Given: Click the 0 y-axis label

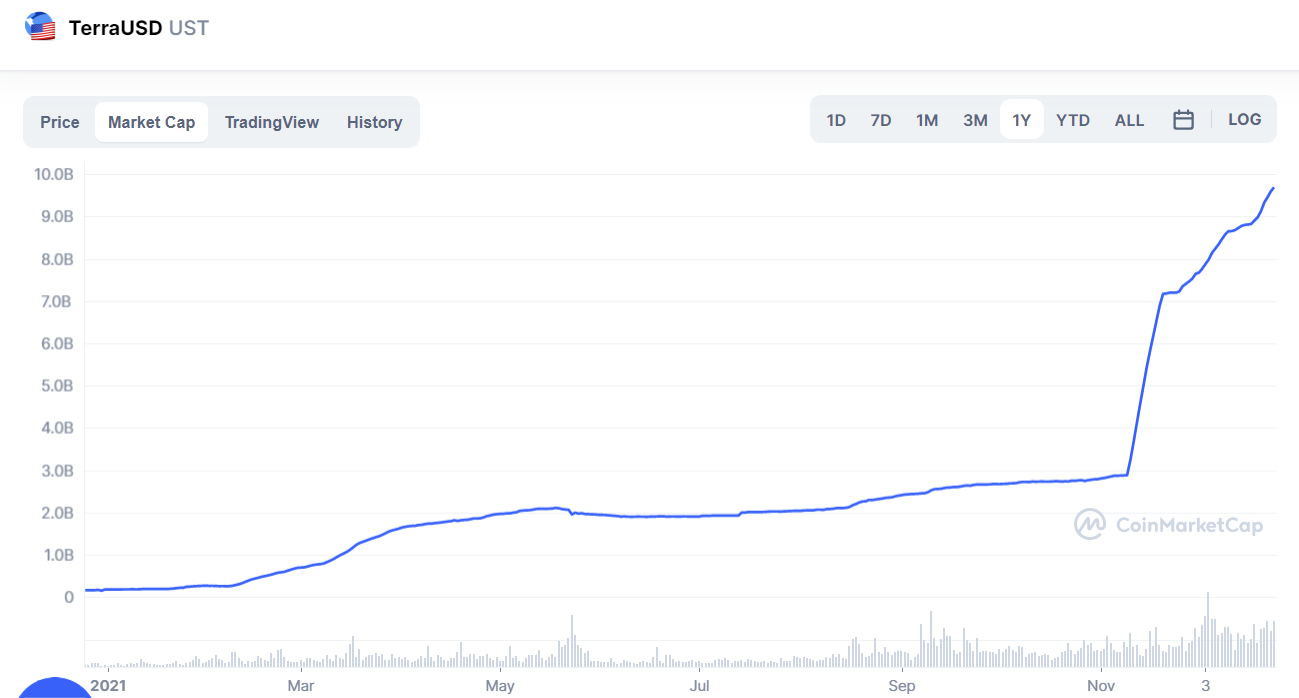Looking at the screenshot, I should click(69, 597).
